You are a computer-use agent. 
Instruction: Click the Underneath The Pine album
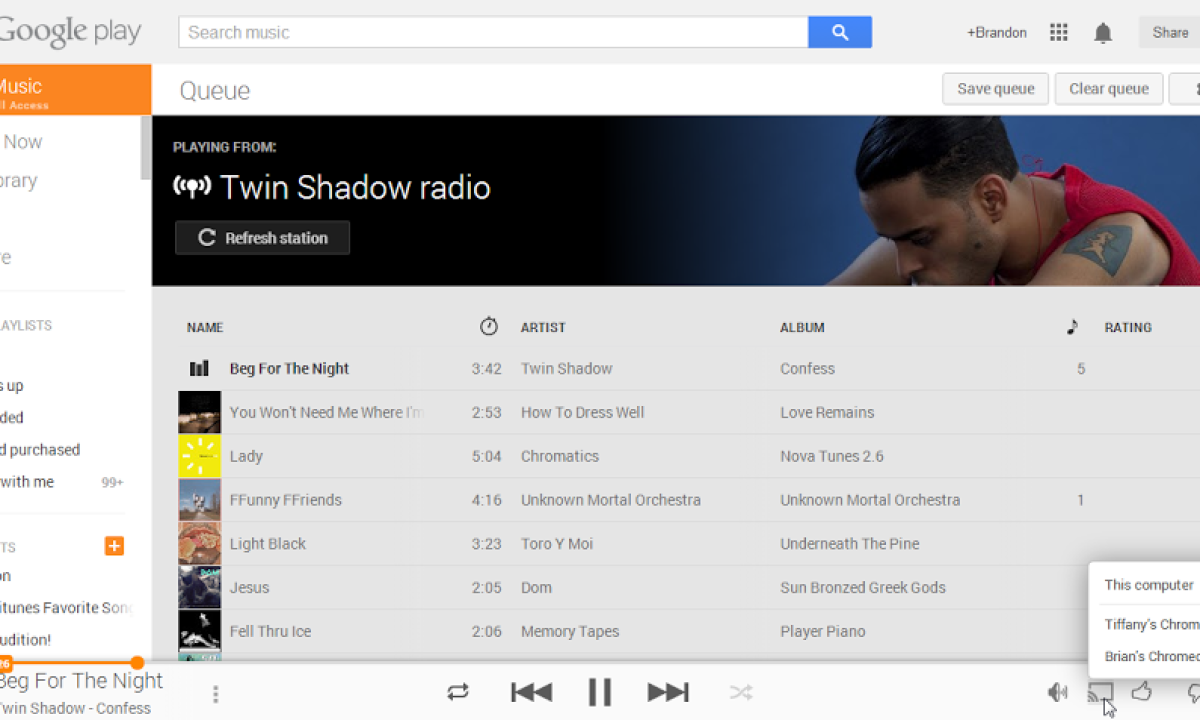coord(850,544)
